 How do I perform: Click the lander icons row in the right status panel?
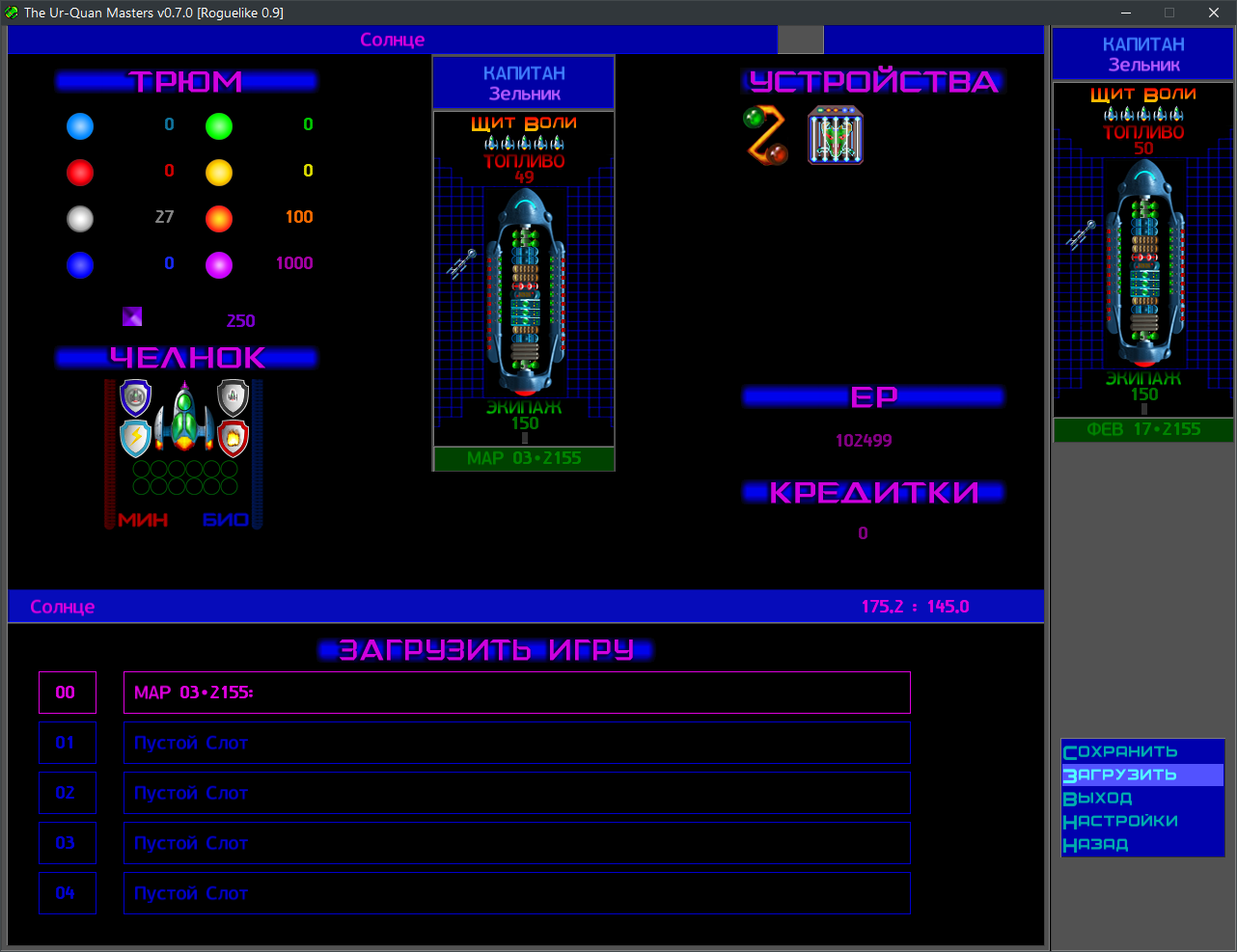tap(1143, 114)
